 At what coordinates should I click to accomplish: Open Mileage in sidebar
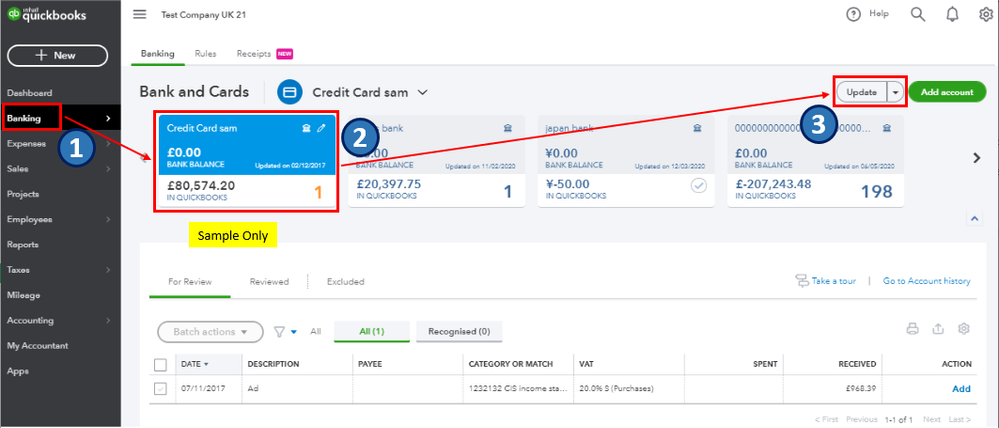click(x=24, y=296)
